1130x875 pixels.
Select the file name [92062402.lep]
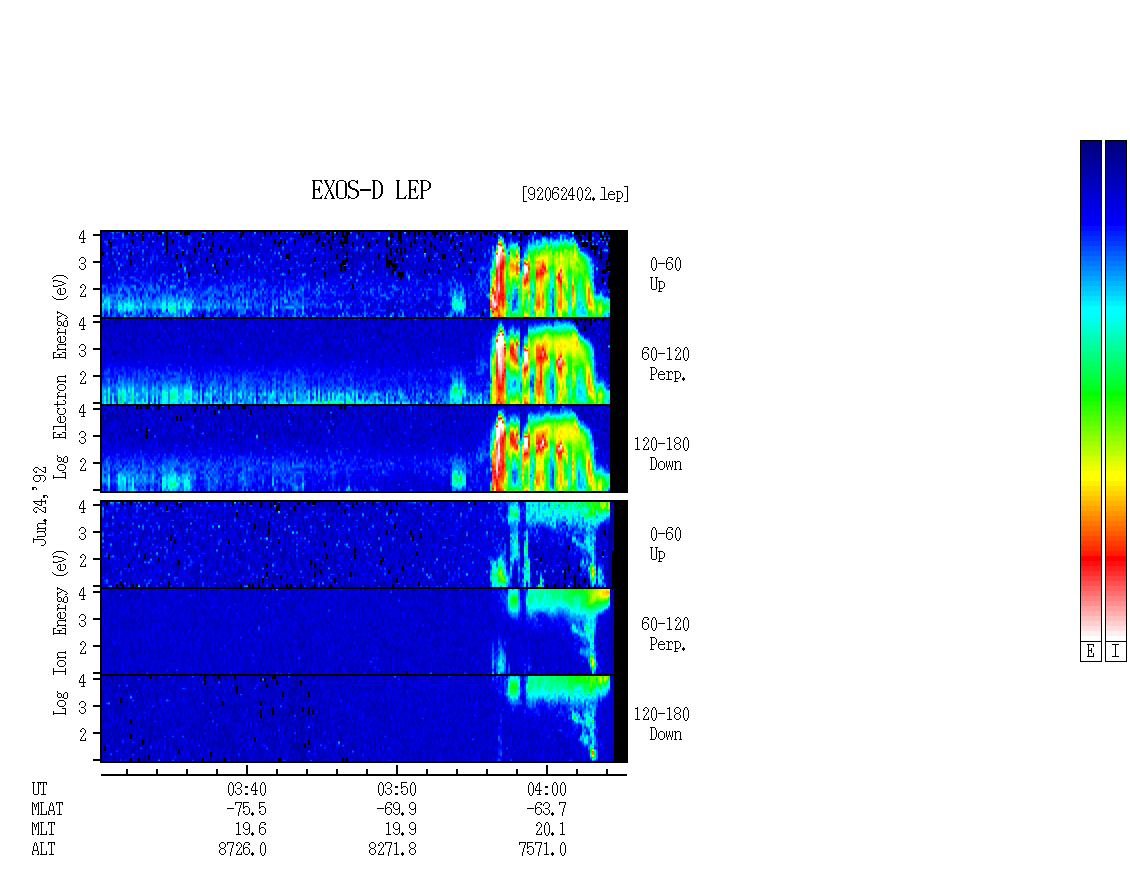(x=575, y=194)
